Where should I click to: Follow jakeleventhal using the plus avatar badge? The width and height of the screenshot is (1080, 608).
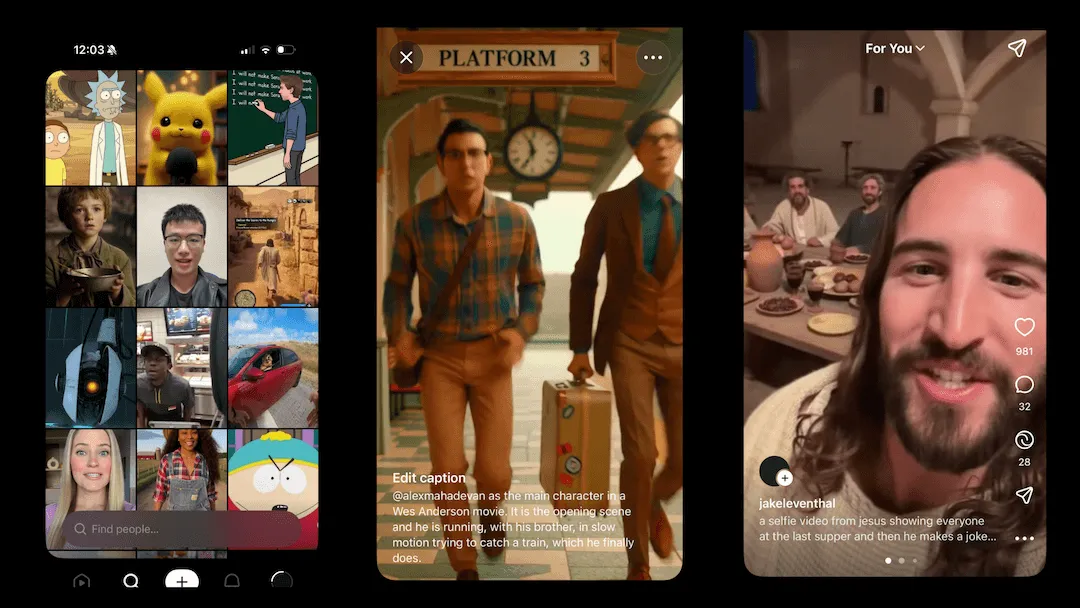[x=784, y=478]
